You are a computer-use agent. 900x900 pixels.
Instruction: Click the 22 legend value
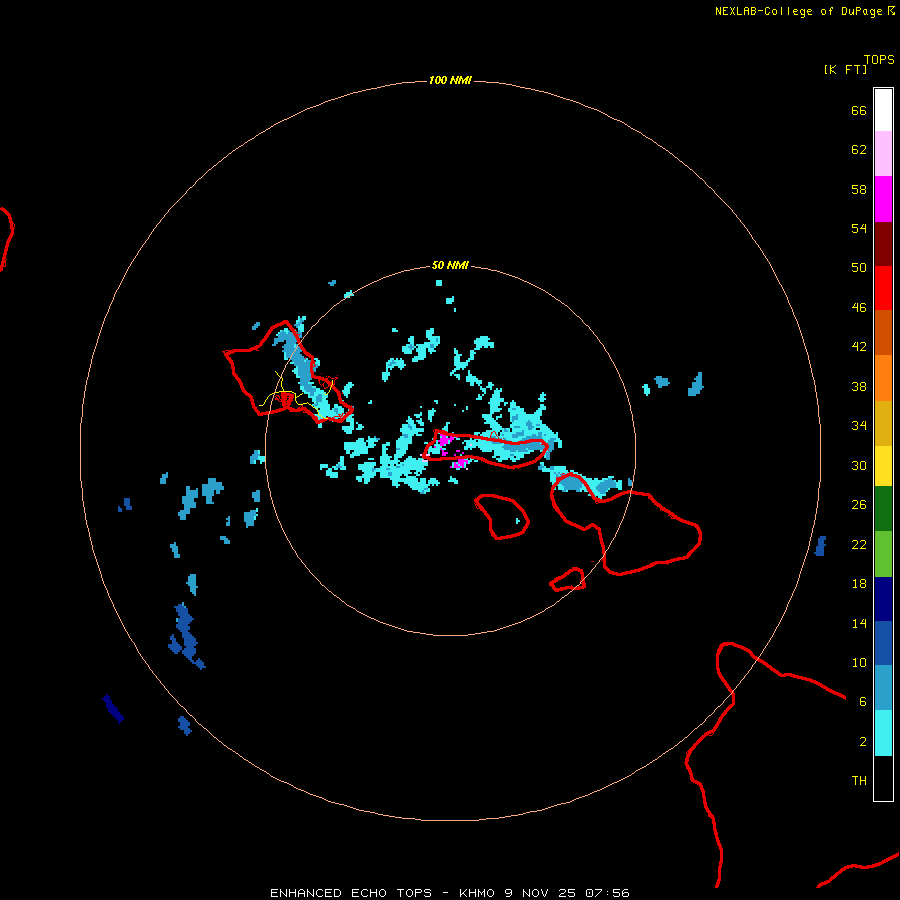[859, 544]
